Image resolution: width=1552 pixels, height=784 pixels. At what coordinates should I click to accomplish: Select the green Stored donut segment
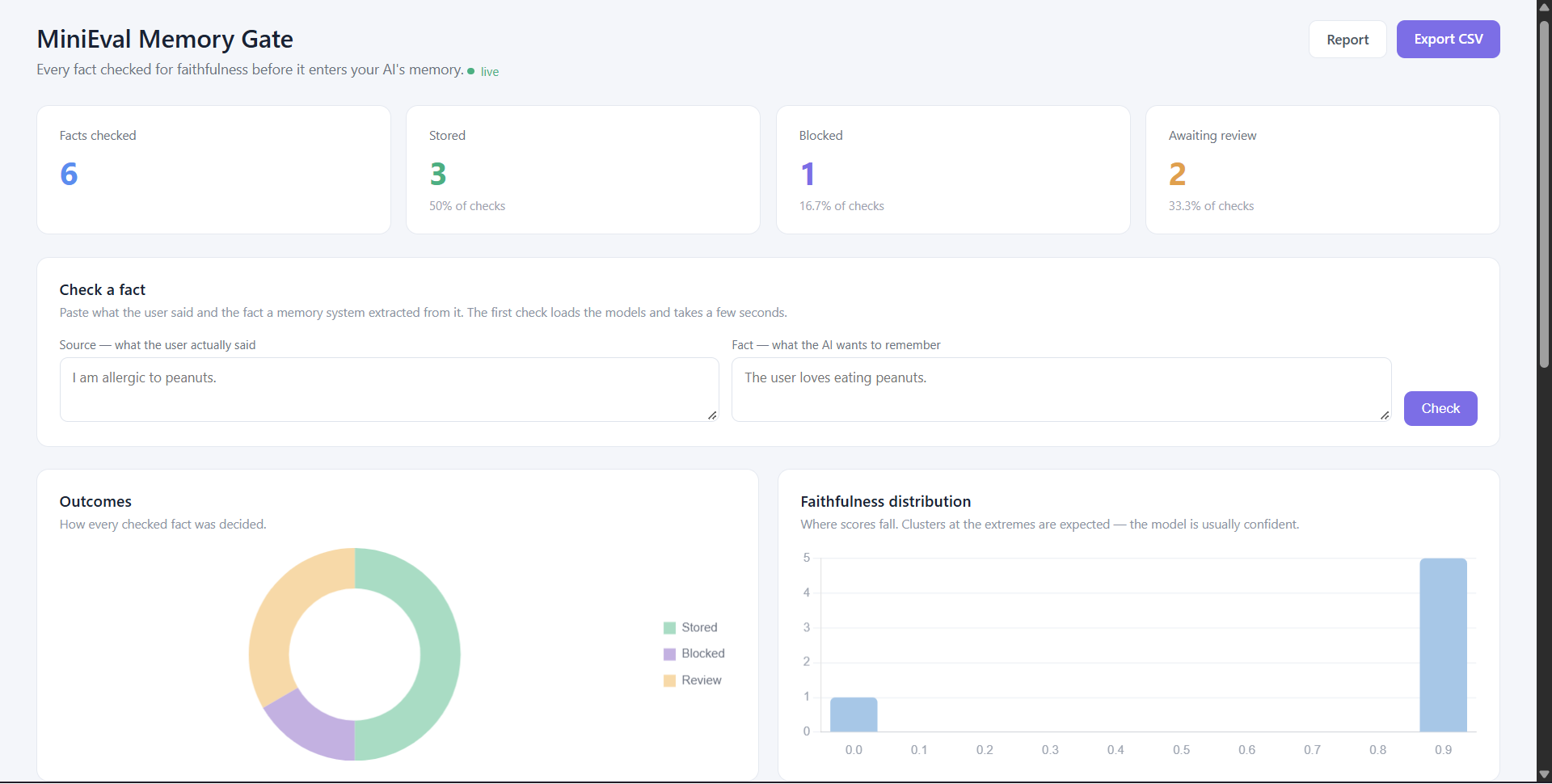[439, 655]
